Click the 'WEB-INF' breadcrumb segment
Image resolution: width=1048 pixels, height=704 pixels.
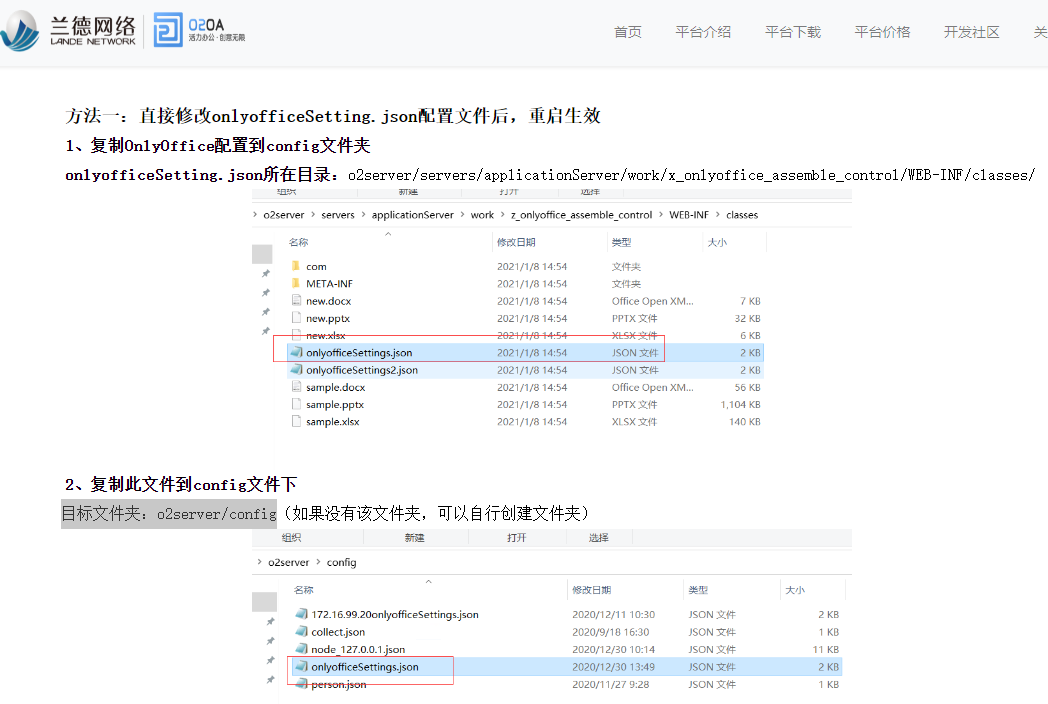pos(689,215)
